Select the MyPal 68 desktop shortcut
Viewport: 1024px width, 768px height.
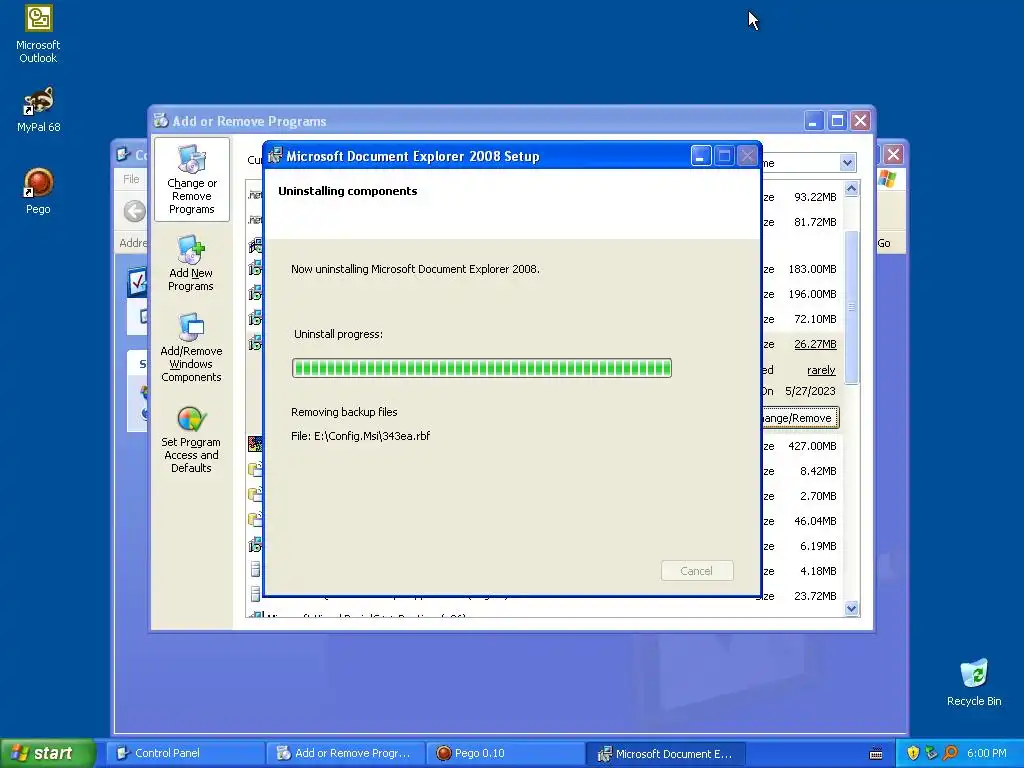pyautogui.click(x=38, y=110)
